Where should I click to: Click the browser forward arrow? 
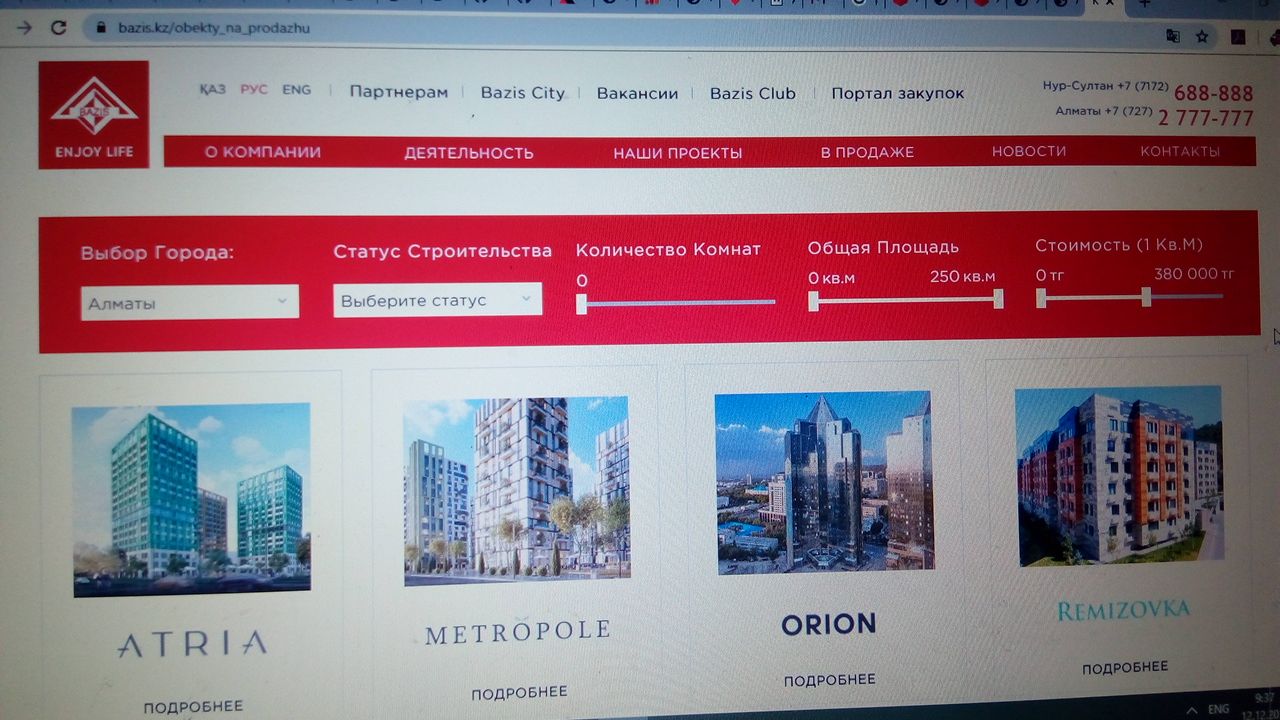[x=24, y=28]
